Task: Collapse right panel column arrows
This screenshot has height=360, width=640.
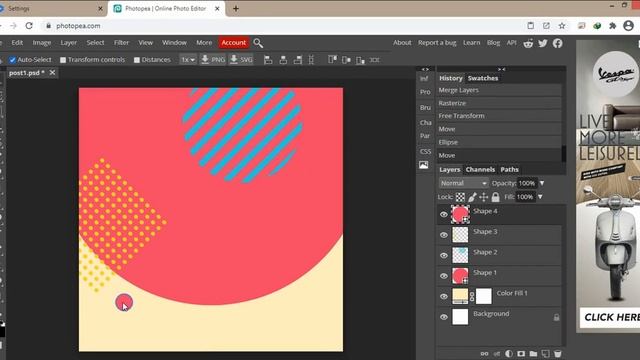Action: [x=502, y=69]
